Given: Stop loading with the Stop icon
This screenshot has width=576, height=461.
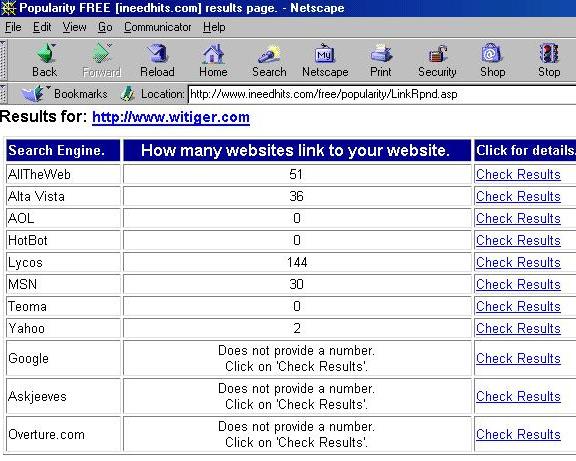Looking at the screenshot, I should pyautogui.click(x=549, y=54).
